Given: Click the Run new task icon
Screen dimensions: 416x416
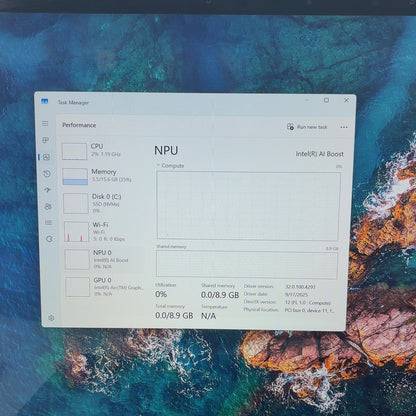Looking at the screenshot, I should pos(290,127).
